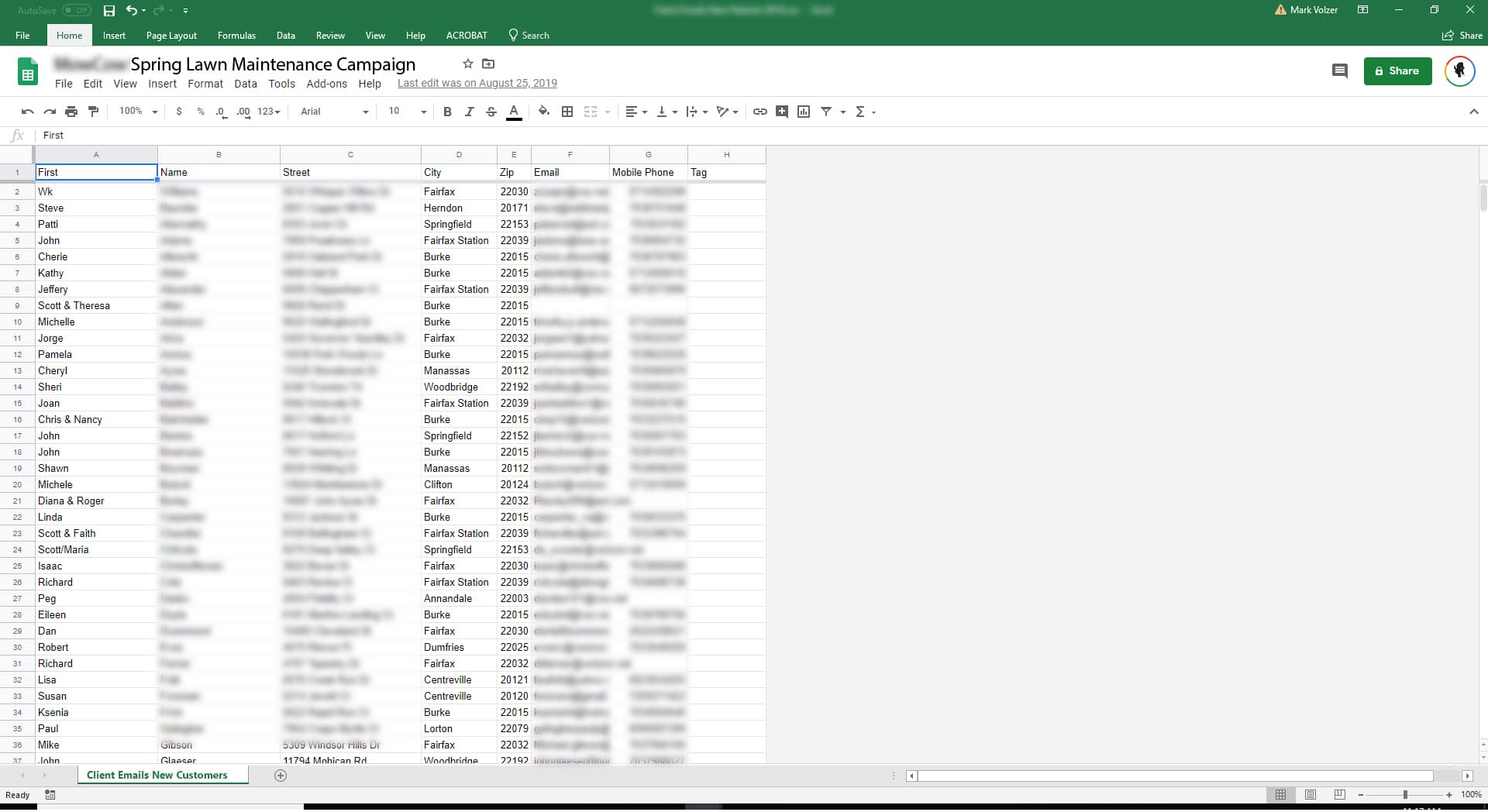The width and height of the screenshot is (1488, 812).
Task: Click the print icon in toolbar
Action: coord(71,112)
